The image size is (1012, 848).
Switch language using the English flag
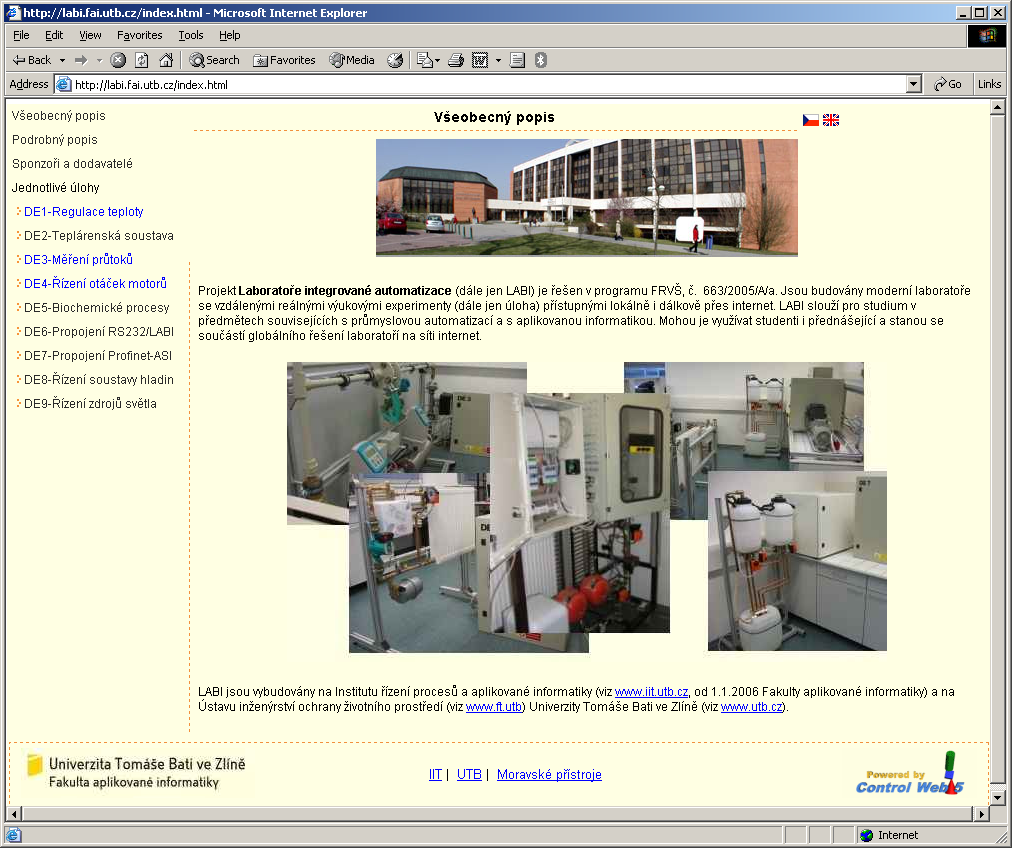click(x=831, y=120)
